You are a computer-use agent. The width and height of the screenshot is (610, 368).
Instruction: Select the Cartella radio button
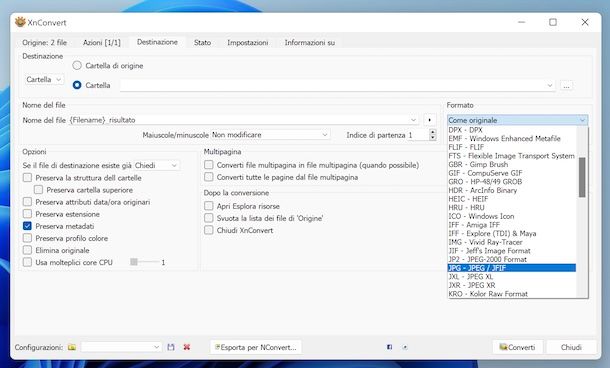(x=77, y=85)
